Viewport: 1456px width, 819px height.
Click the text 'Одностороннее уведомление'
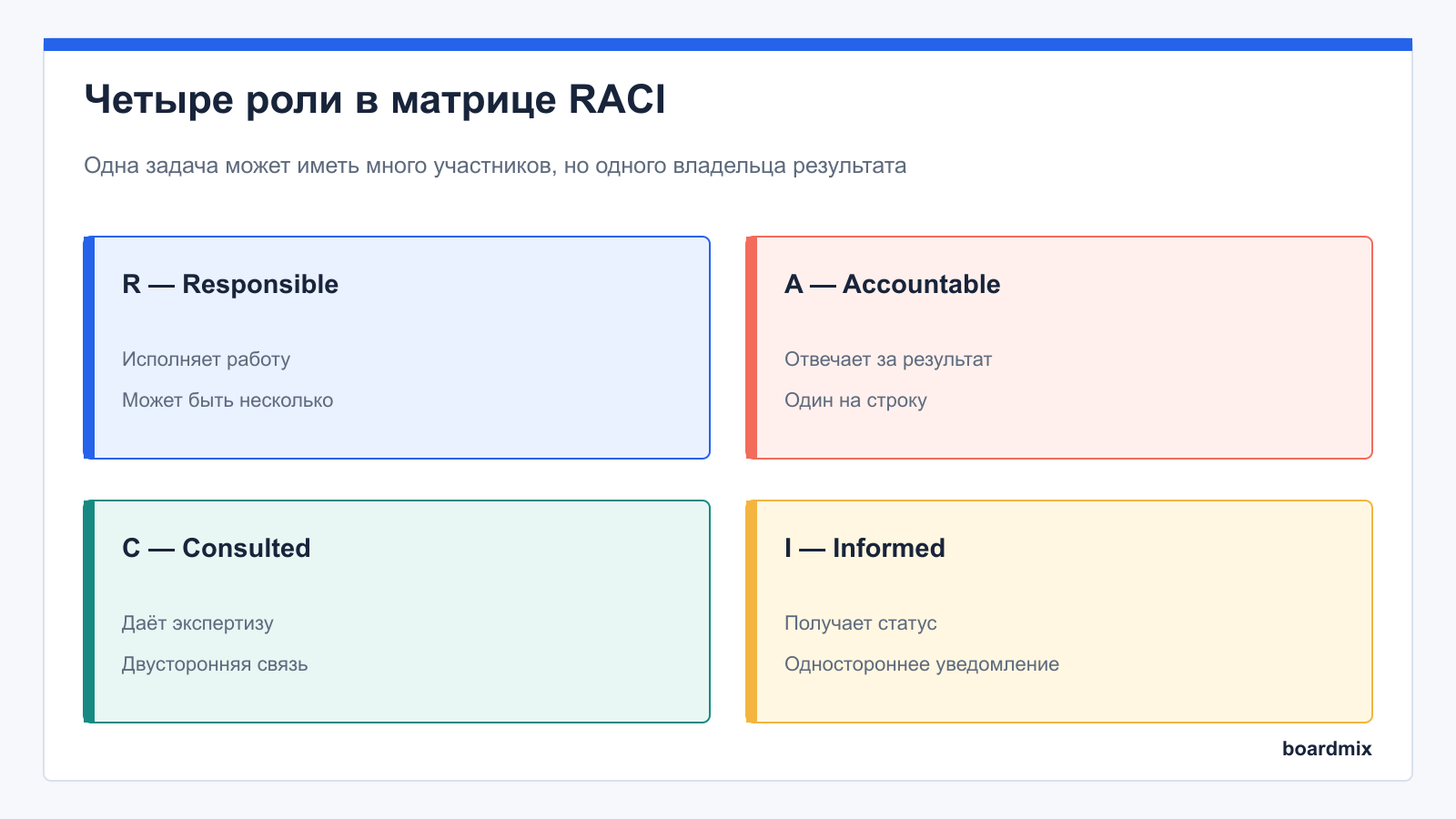click(922, 664)
